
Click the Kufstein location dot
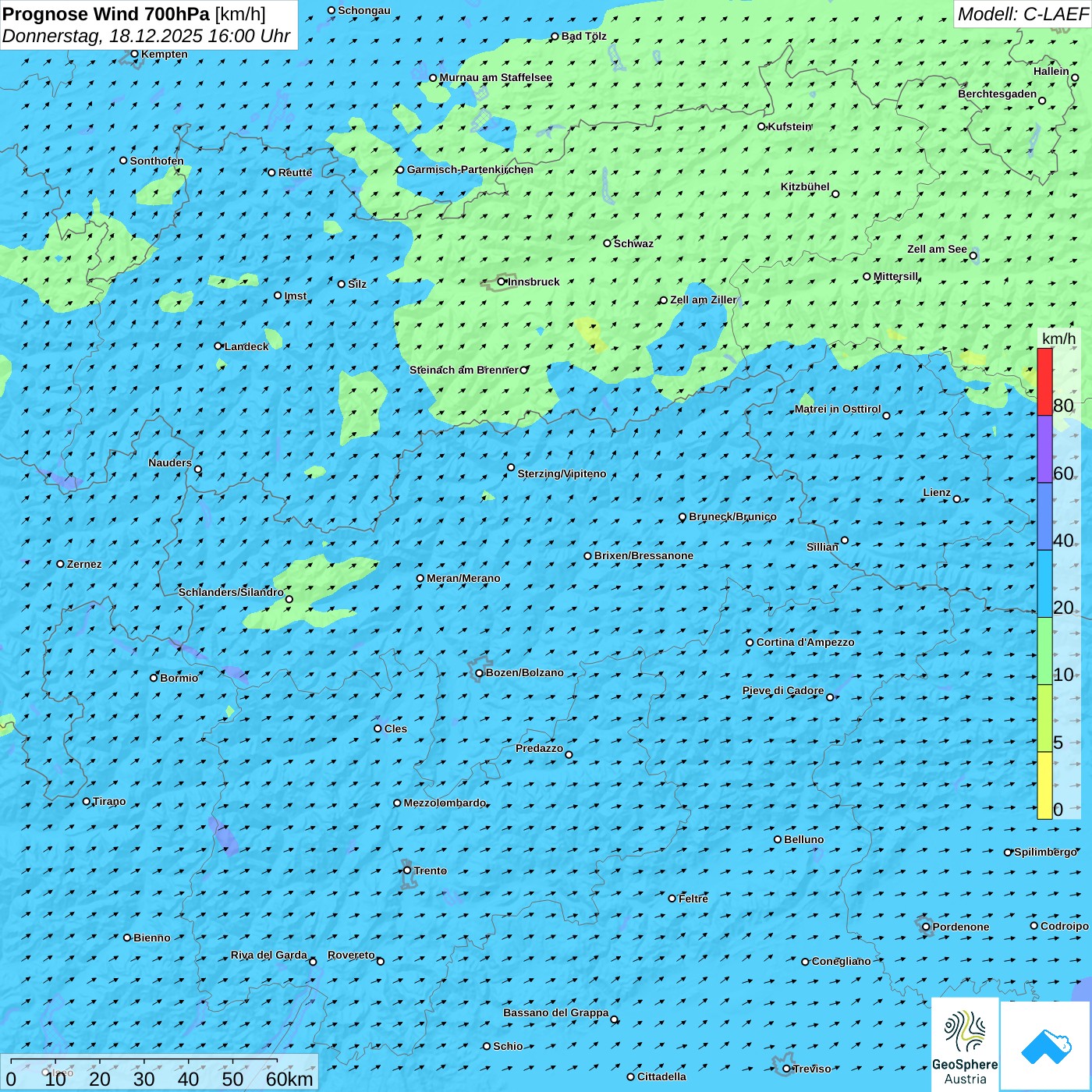(x=762, y=126)
